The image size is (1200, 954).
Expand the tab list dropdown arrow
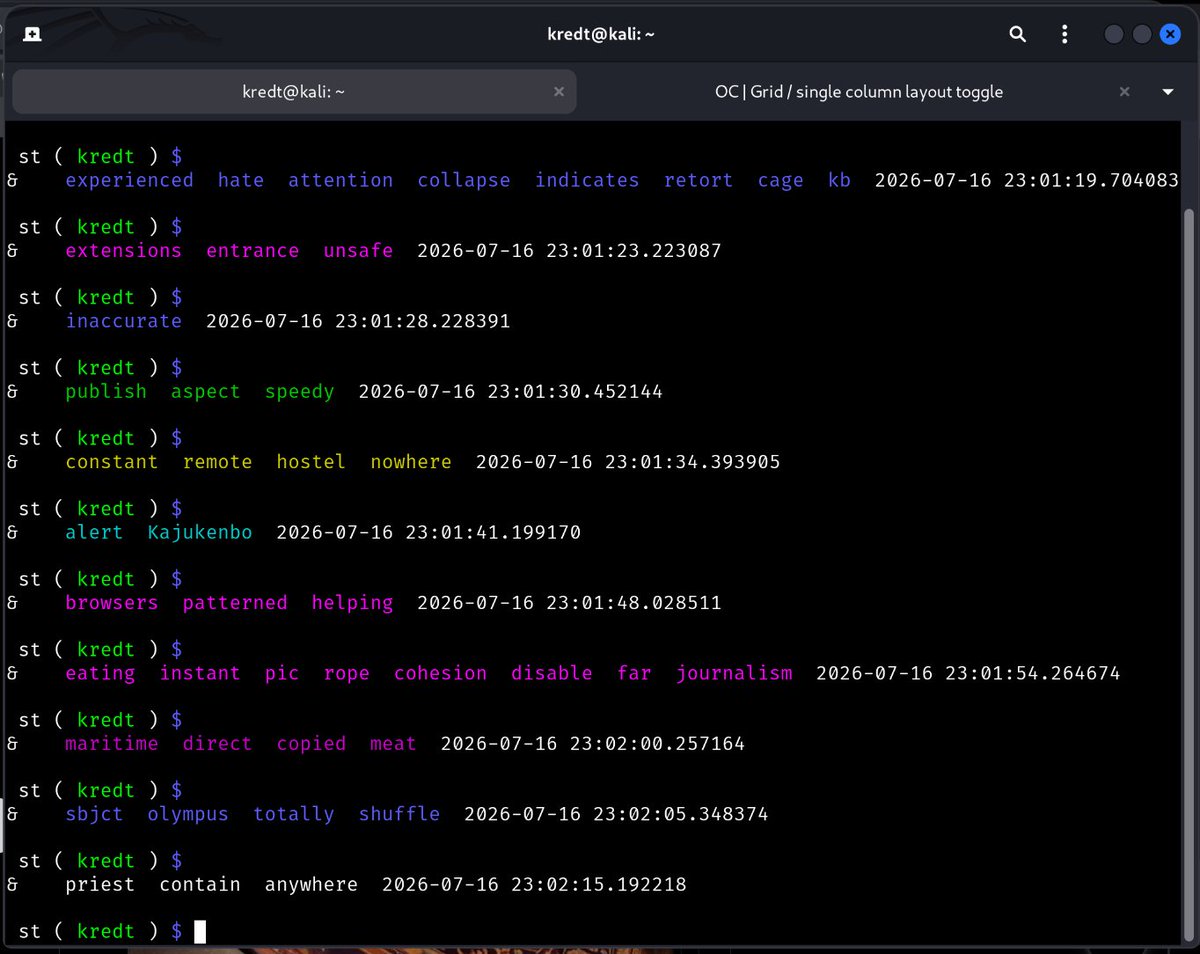[x=1167, y=92]
